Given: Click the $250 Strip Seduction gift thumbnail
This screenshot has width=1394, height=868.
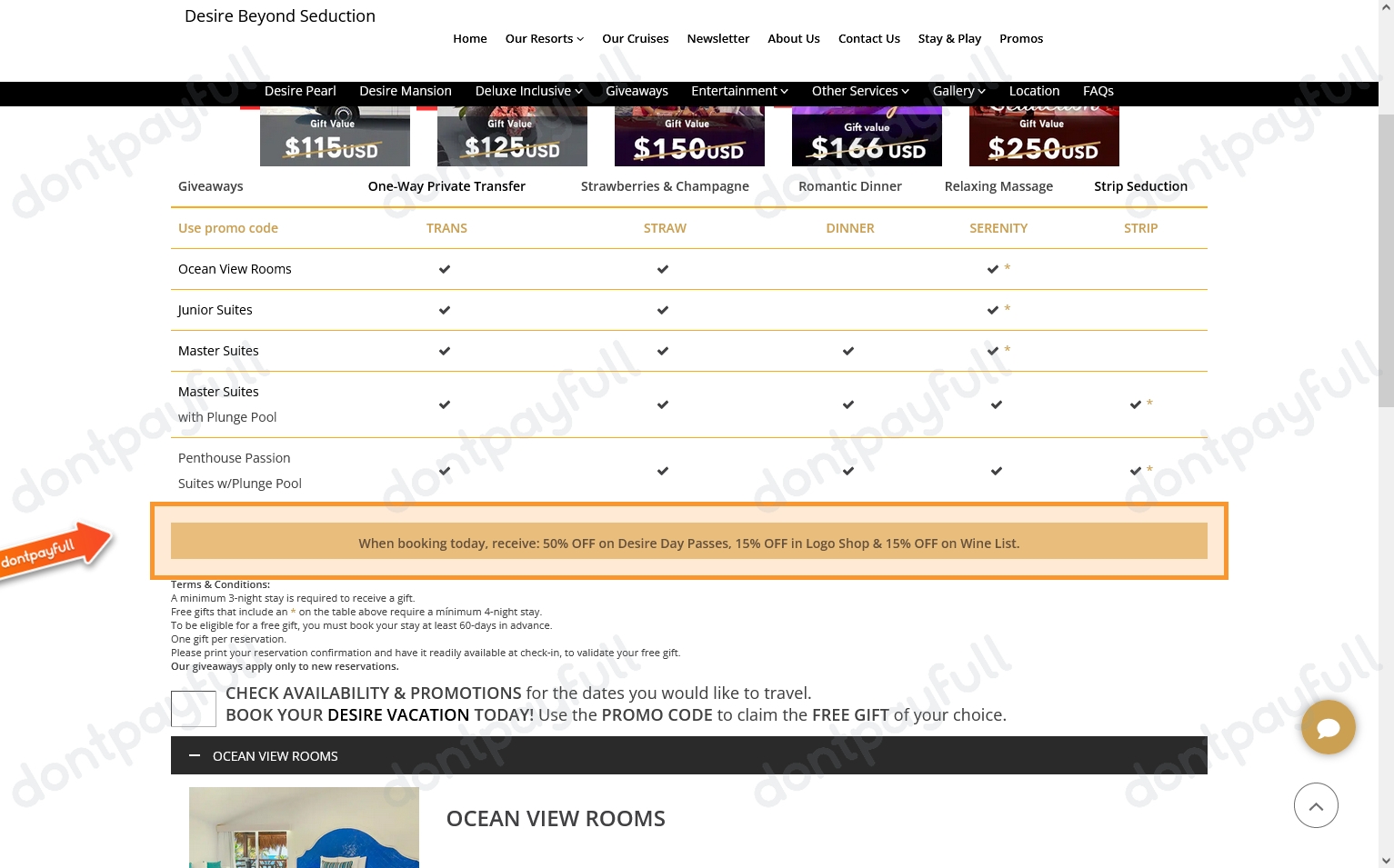Looking at the screenshot, I should coord(1043,131).
